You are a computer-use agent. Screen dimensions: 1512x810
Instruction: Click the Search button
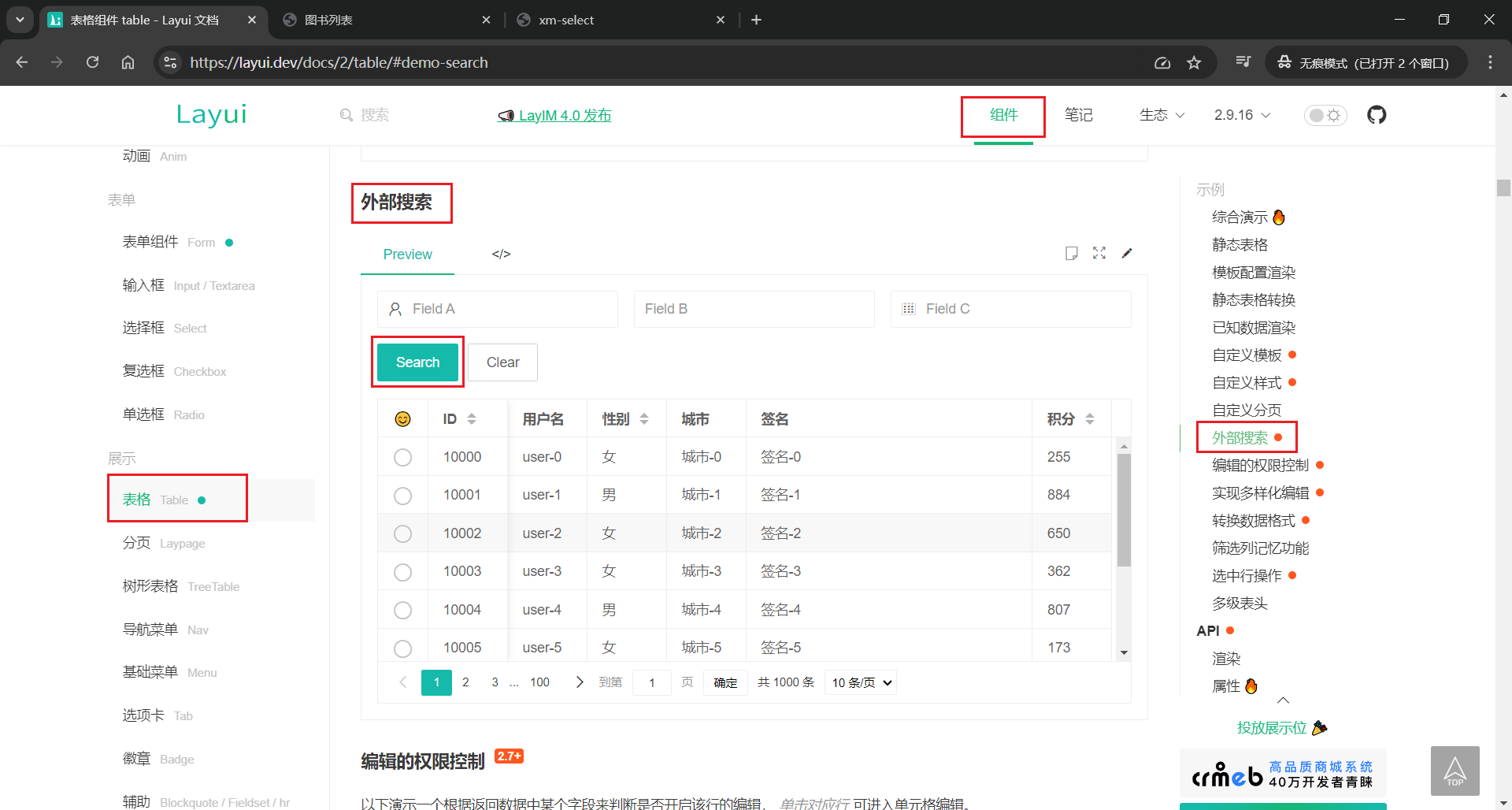click(417, 362)
